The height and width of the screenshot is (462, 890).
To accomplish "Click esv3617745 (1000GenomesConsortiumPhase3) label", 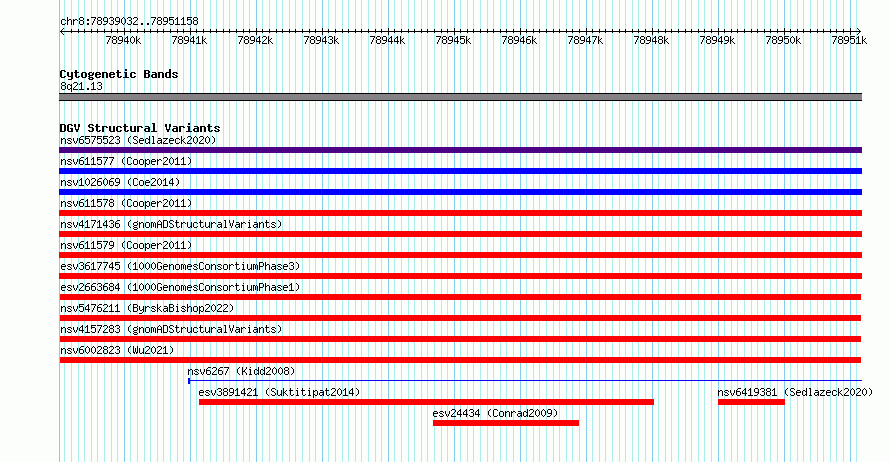I will (x=180, y=266).
